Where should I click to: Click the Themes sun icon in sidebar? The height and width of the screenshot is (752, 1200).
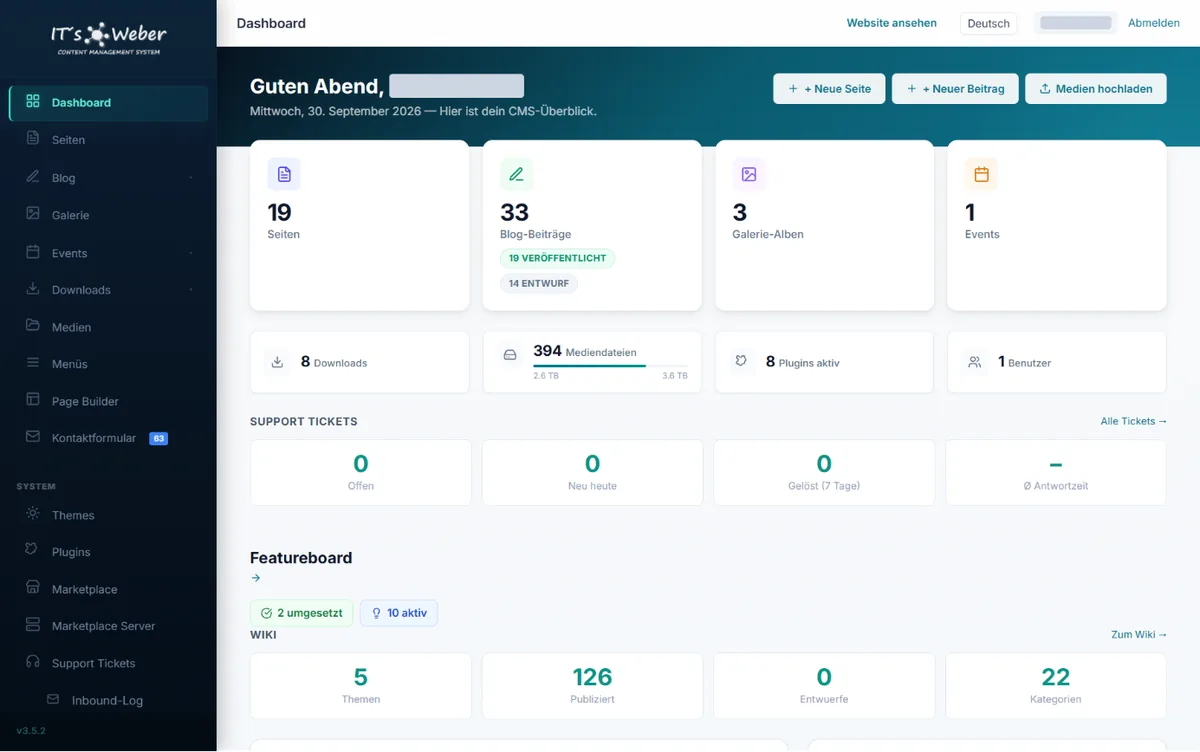pyautogui.click(x=33, y=514)
